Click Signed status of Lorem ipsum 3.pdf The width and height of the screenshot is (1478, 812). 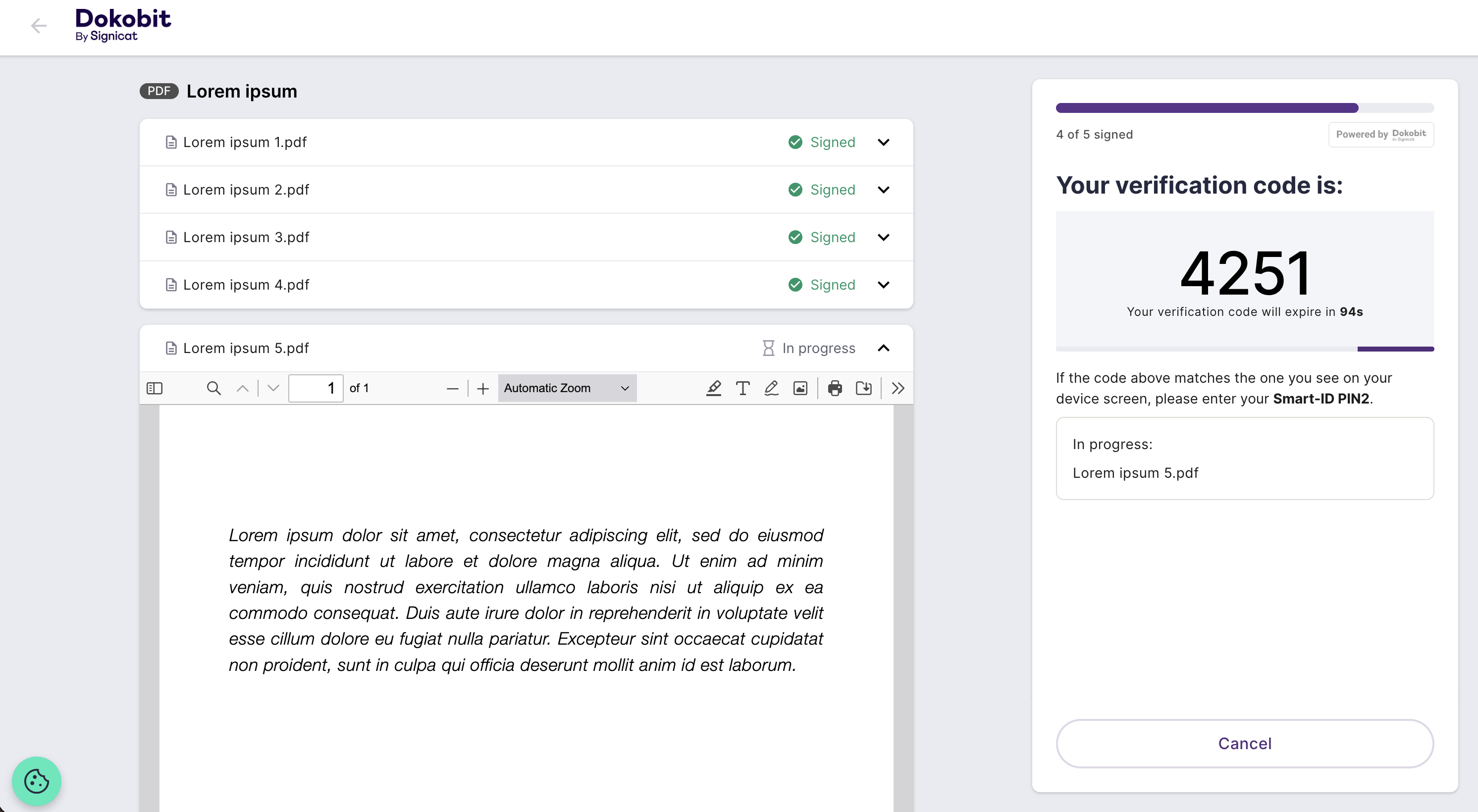(833, 237)
